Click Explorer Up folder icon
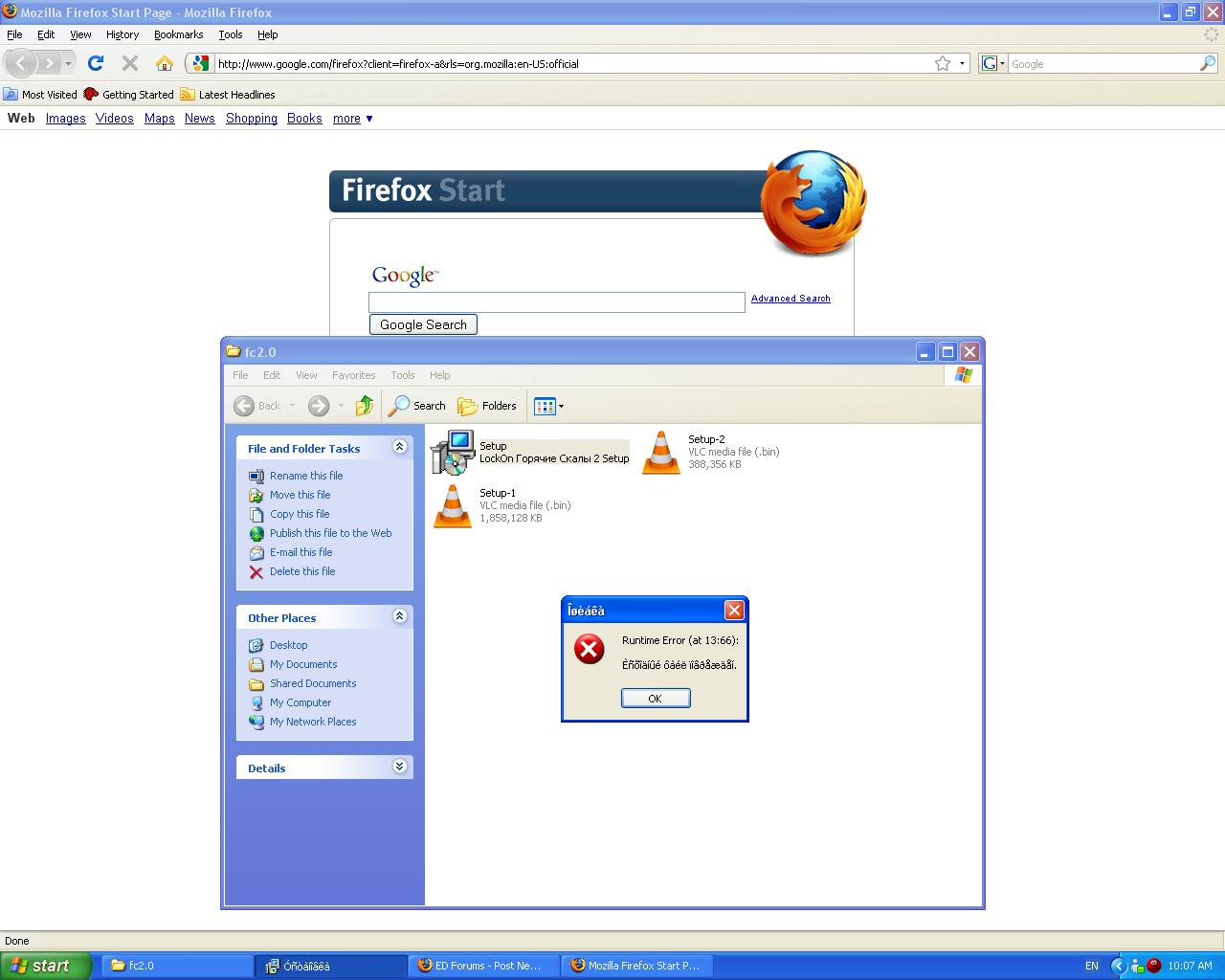1225x980 pixels. 364,406
